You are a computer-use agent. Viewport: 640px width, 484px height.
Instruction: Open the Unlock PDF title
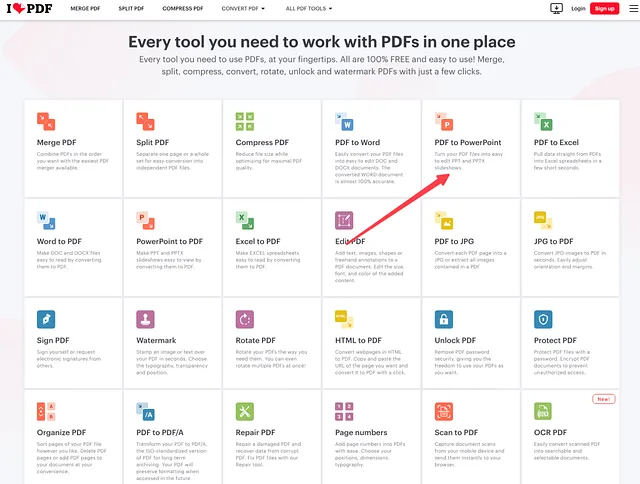[455, 340]
